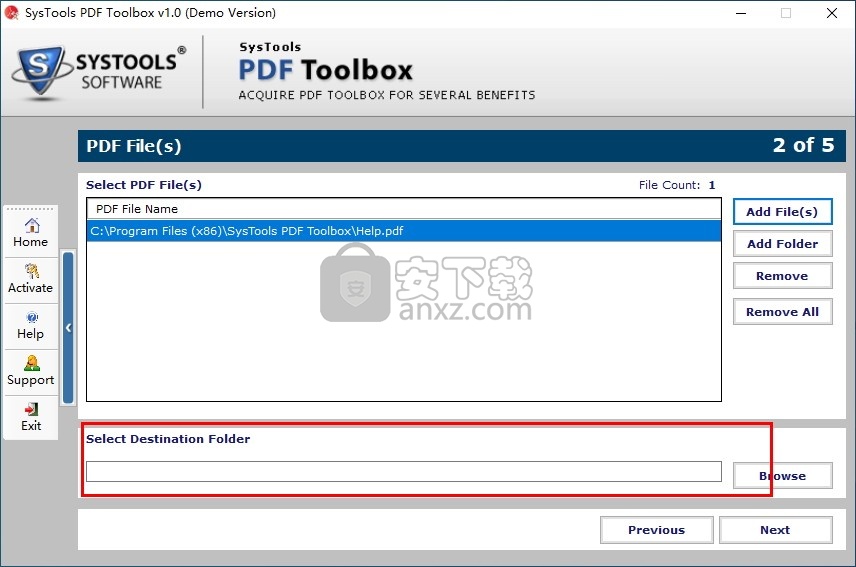The width and height of the screenshot is (856, 567).
Task: Click the File Count value
Action: [712, 185]
